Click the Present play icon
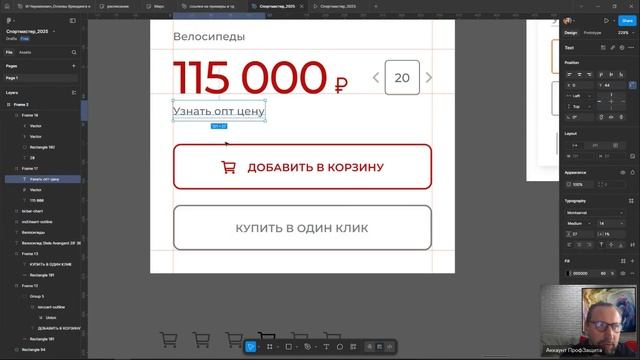This screenshot has width=640, height=360. [607, 20]
